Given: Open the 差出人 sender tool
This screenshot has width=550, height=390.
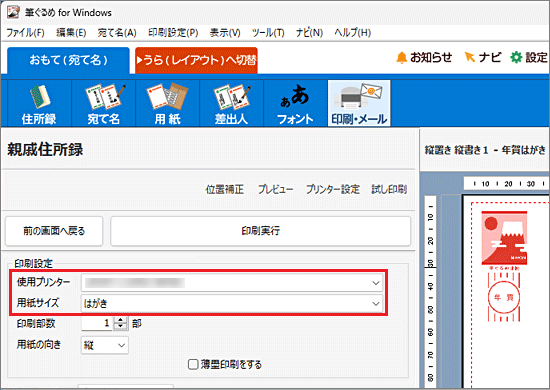Looking at the screenshot, I should pyautogui.click(x=231, y=103).
